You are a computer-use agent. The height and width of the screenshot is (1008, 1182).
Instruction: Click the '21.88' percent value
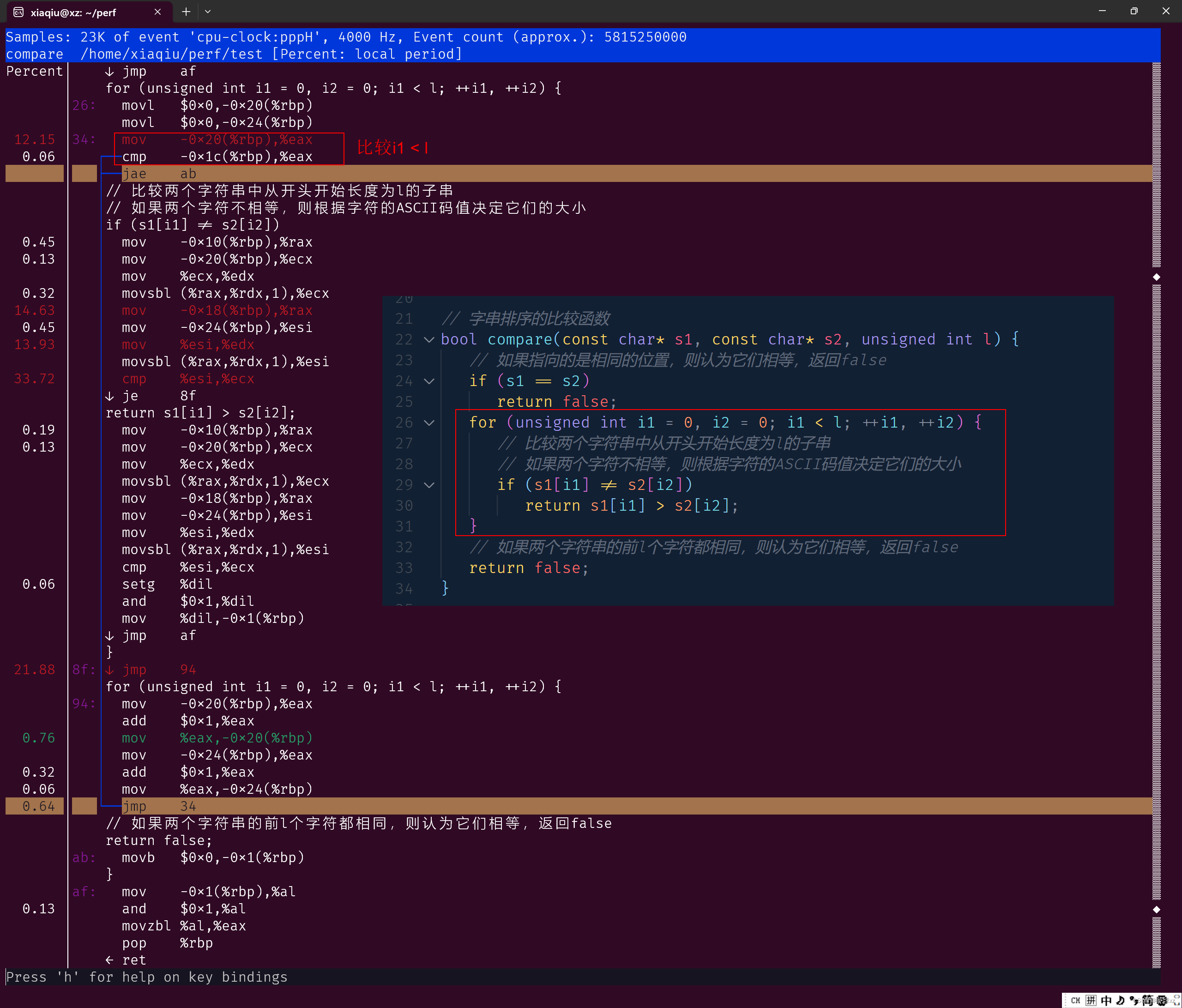click(x=34, y=669)
